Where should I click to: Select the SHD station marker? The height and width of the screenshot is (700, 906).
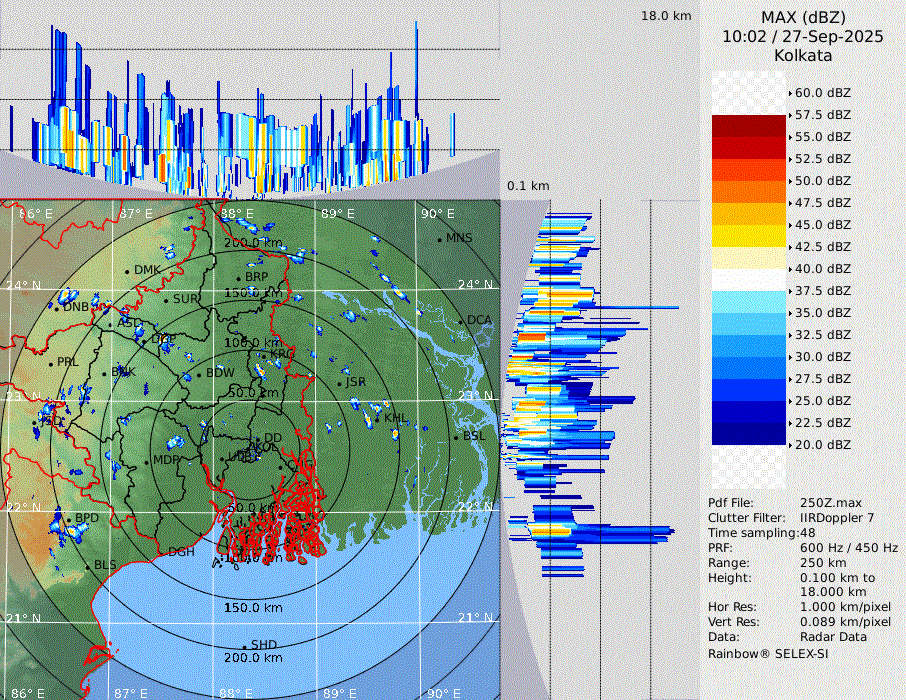244,646
